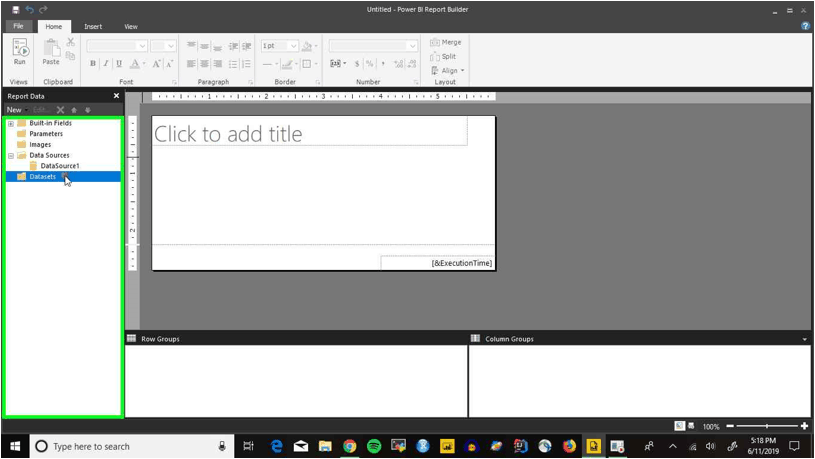Click the Save icon in title bar
Image resolution: width=815 pixels, height=459 pixels.
[x=16, y=10]
